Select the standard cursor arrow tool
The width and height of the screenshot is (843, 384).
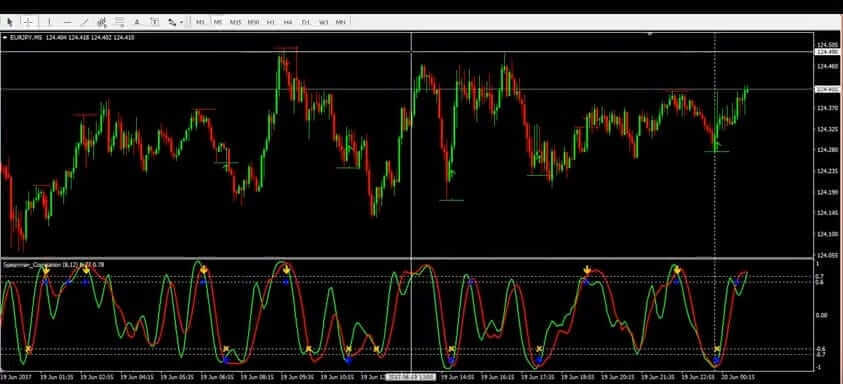(x=10, y=22)
